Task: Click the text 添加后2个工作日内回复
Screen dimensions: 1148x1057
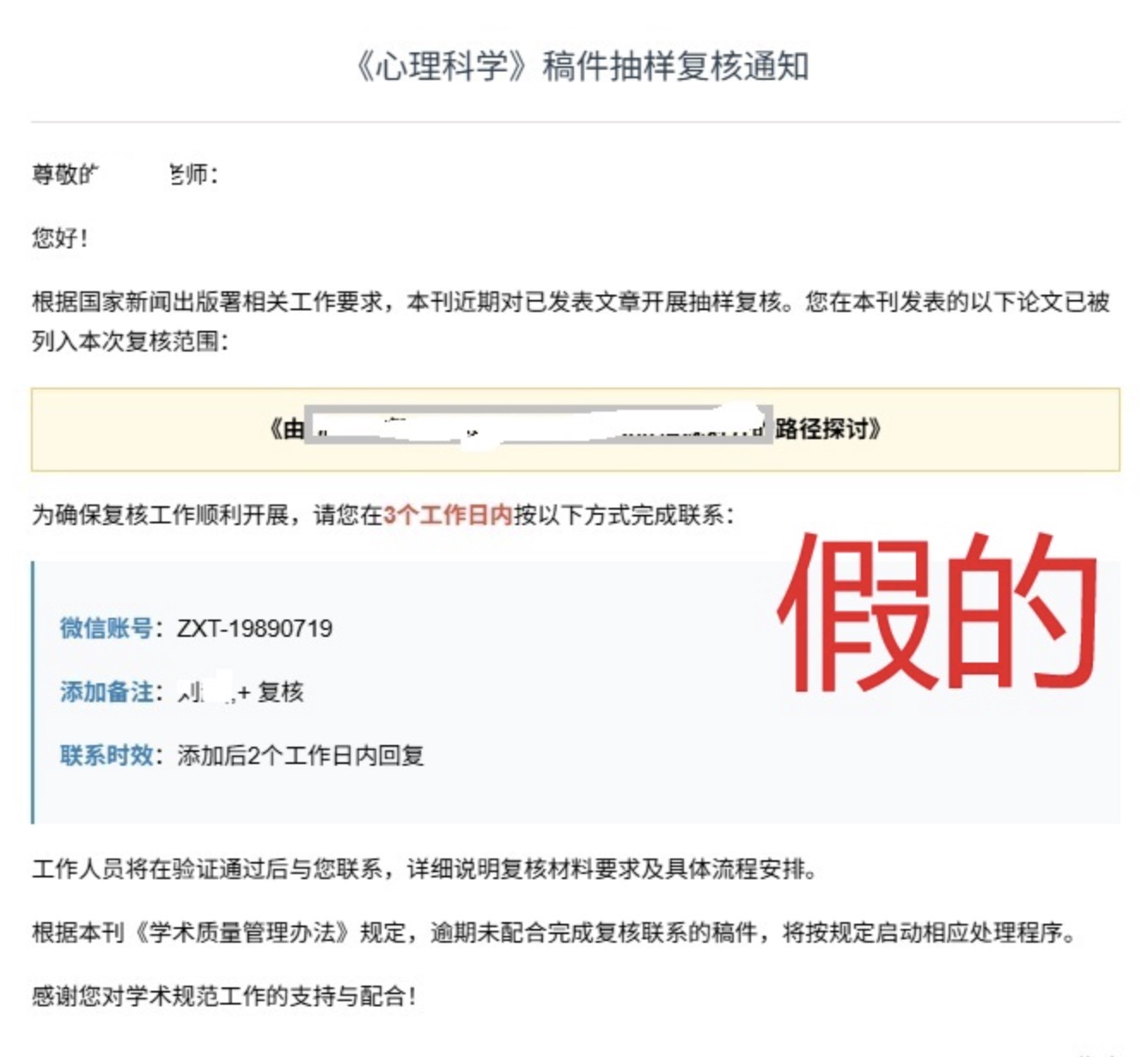Action: tap(300, 755)
